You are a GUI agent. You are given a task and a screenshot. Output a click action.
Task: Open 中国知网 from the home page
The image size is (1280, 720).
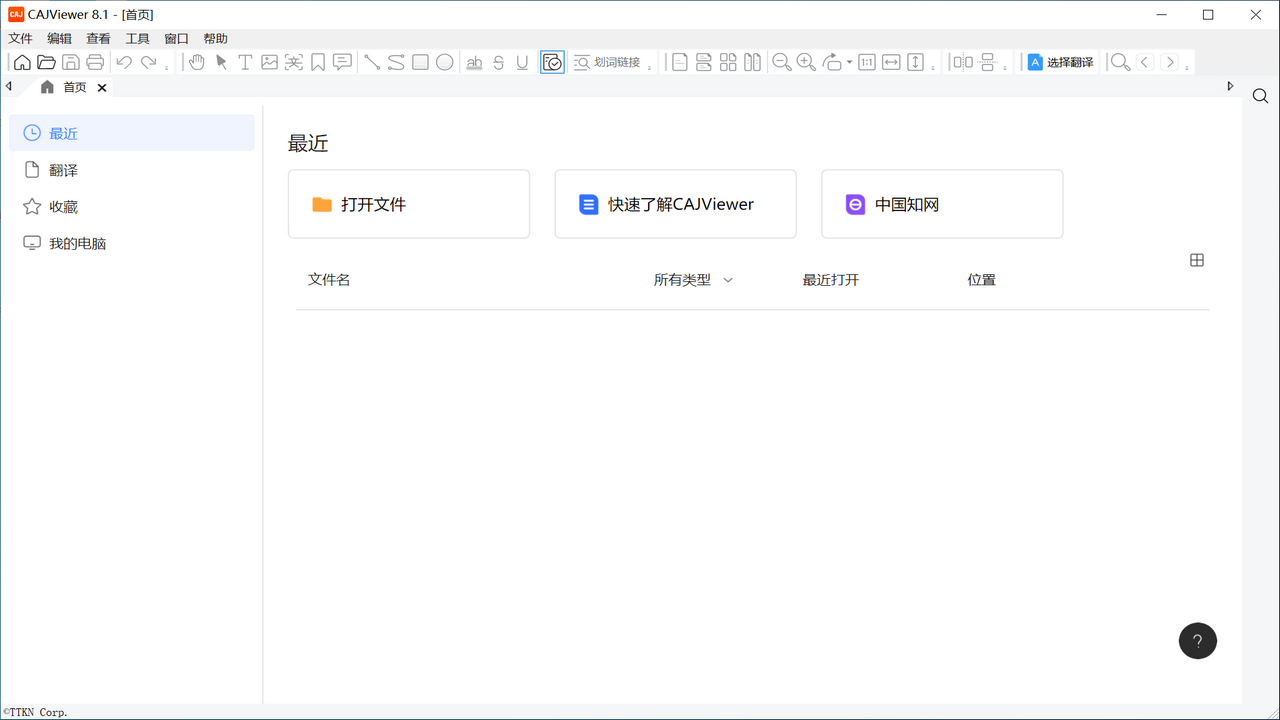click(940, 203)
